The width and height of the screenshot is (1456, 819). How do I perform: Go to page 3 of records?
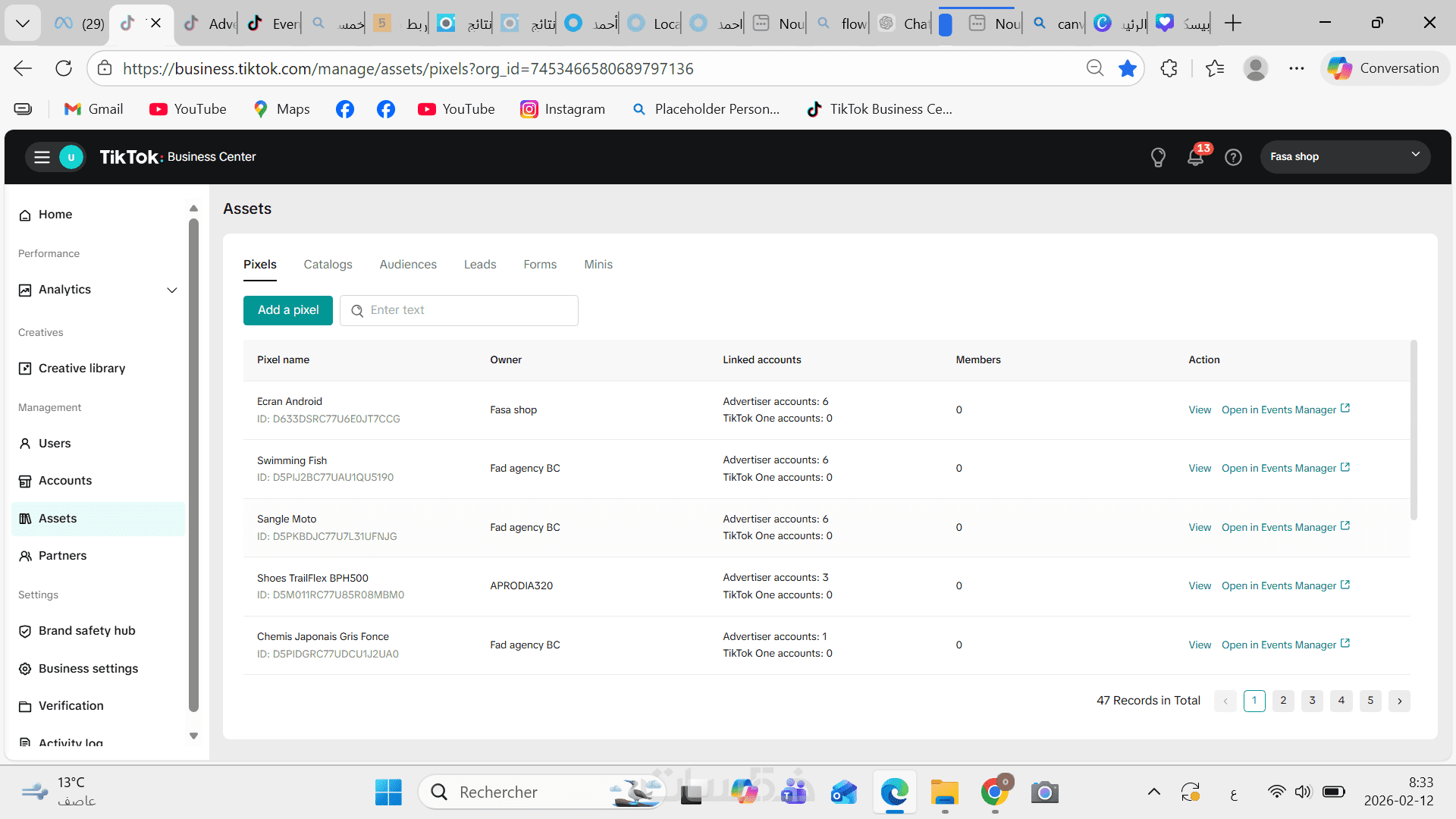point(1312,701)
